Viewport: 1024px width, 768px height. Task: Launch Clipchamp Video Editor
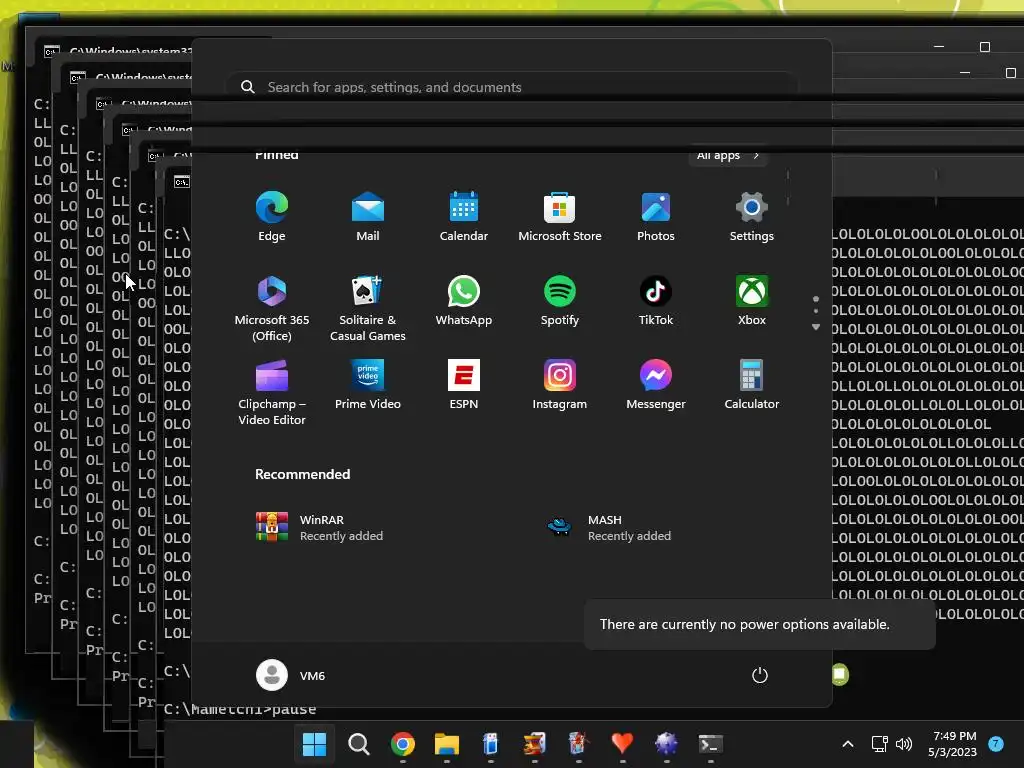coord(272,392)
